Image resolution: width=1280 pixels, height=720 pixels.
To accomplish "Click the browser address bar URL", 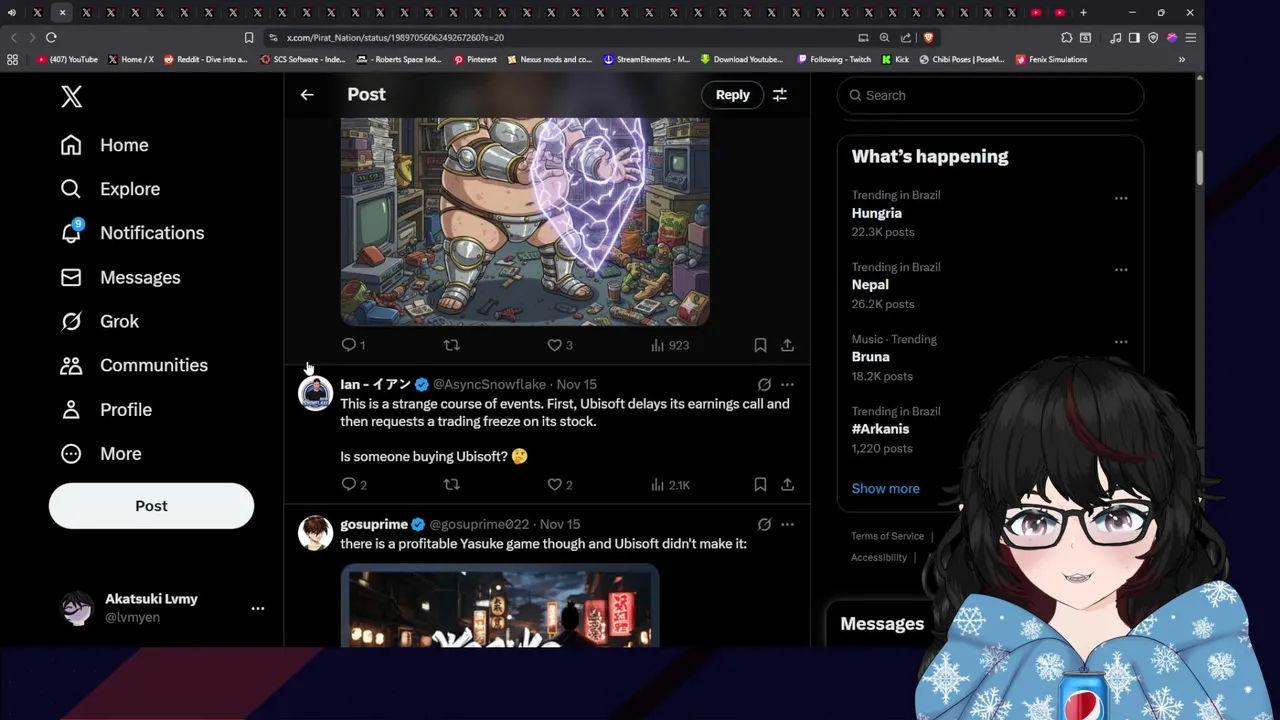I will (395, 38).
